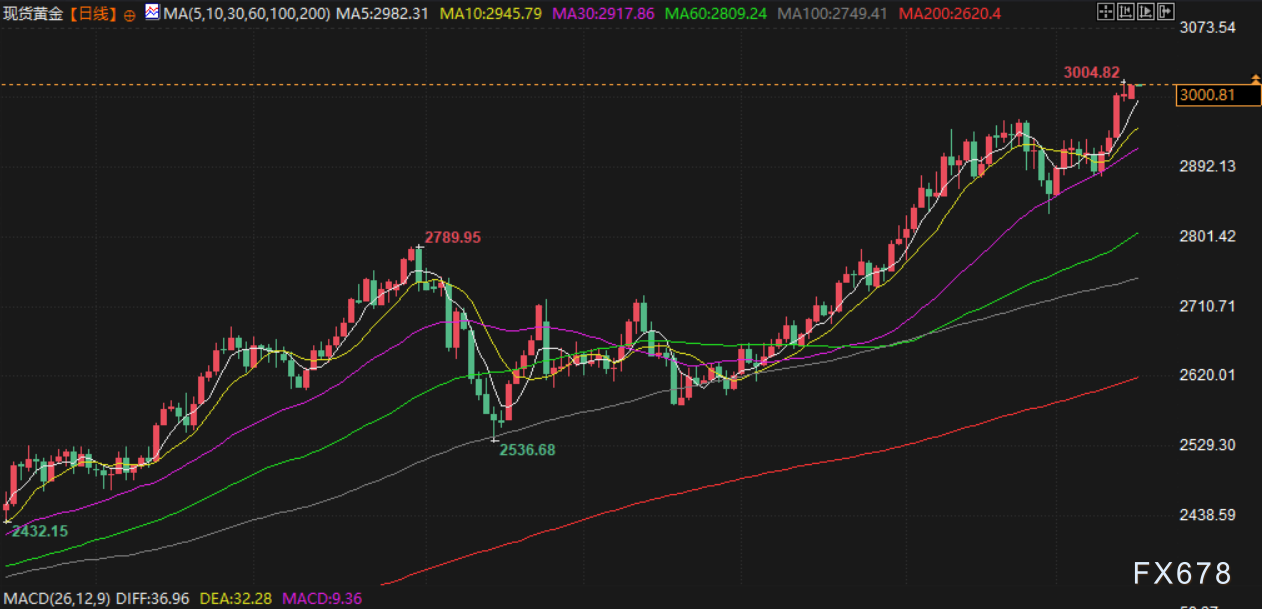This screenshot has width=1262, height=609.
Task: Click the 2536.68 low price marker
Action: pyautogui.click(x=527, y=450)
